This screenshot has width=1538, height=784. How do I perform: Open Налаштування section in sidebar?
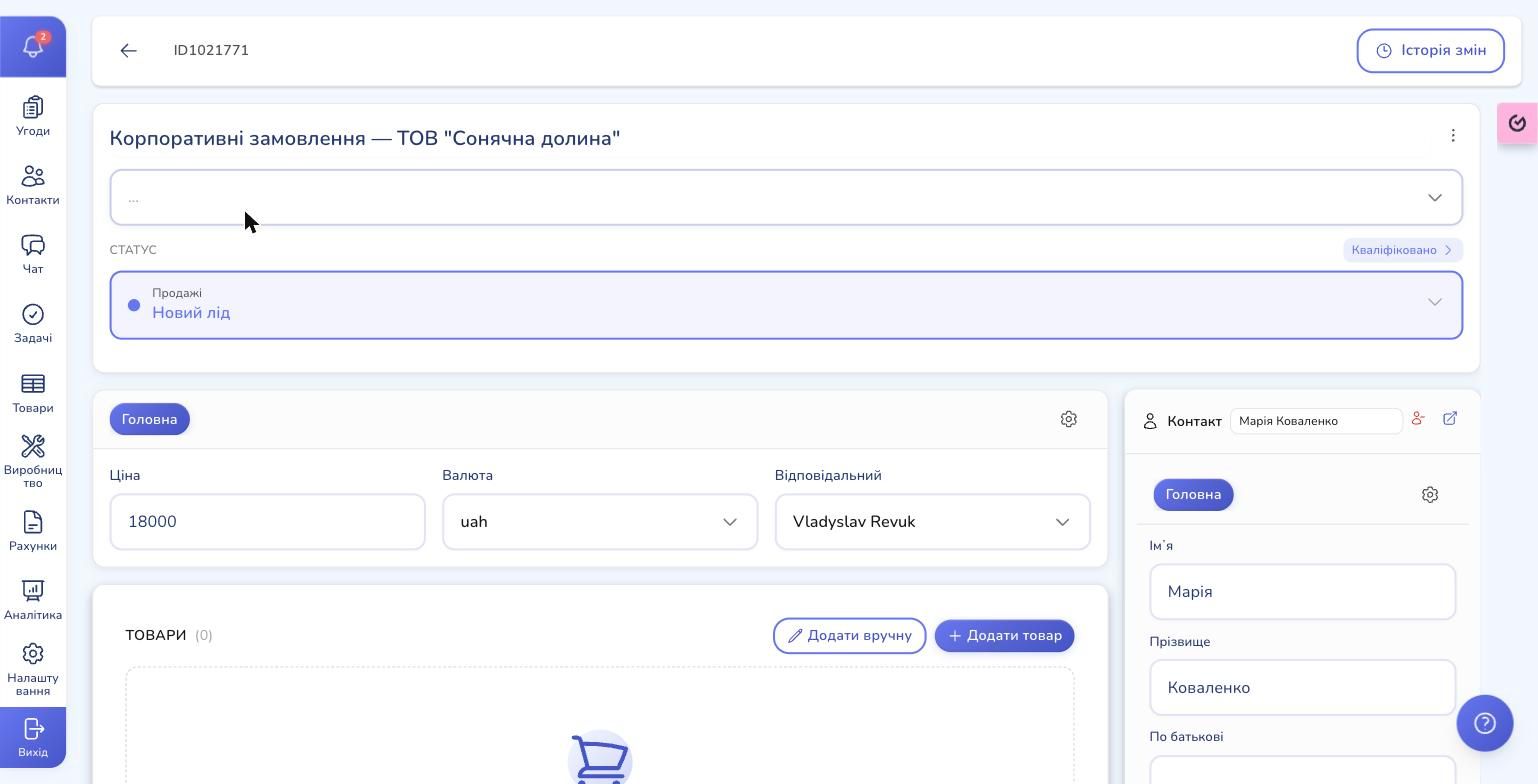click(x=33, y=669)
